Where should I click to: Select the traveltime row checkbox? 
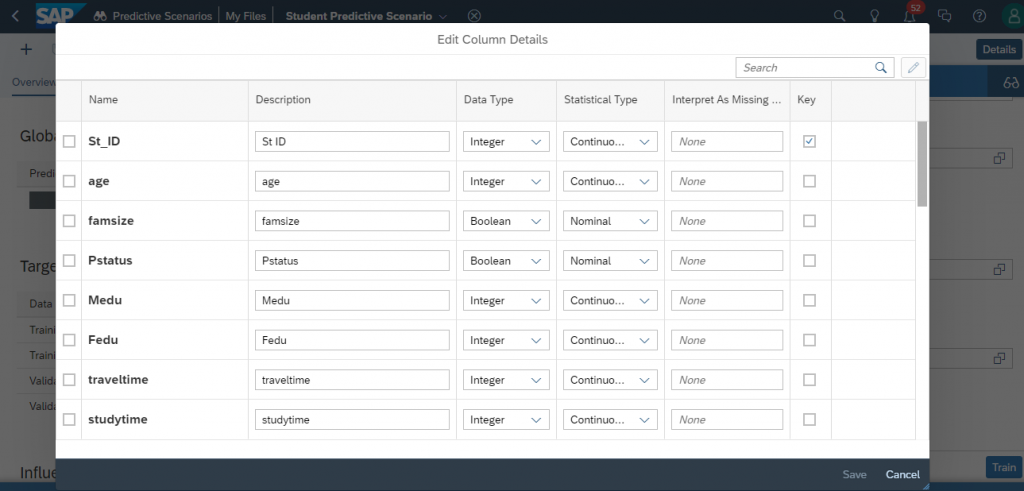pos(69,380)
